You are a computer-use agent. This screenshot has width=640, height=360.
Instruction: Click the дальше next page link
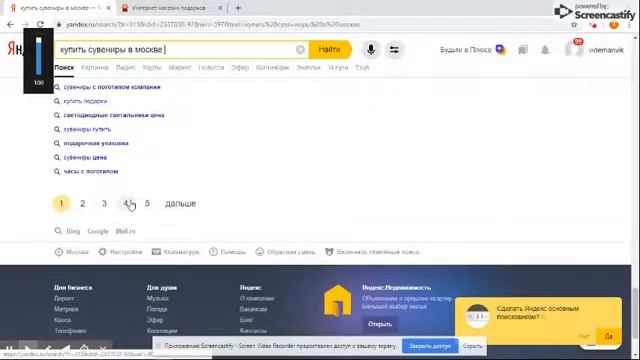(x=180, y=203)
